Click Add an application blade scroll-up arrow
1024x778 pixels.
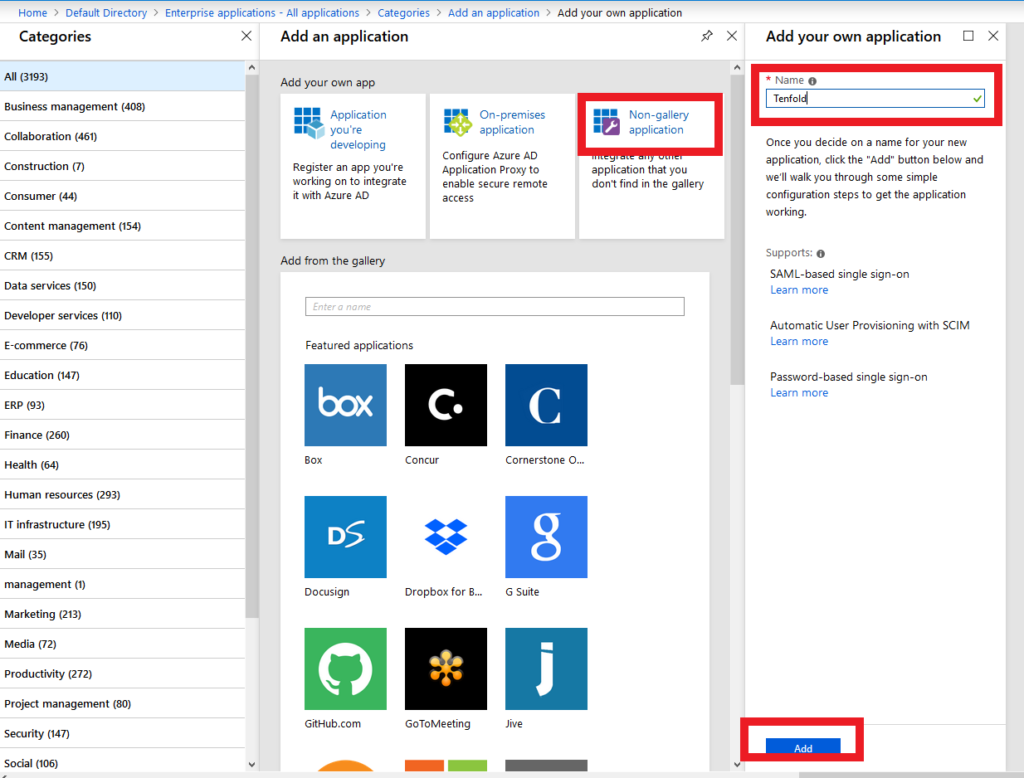coord(737,67)
